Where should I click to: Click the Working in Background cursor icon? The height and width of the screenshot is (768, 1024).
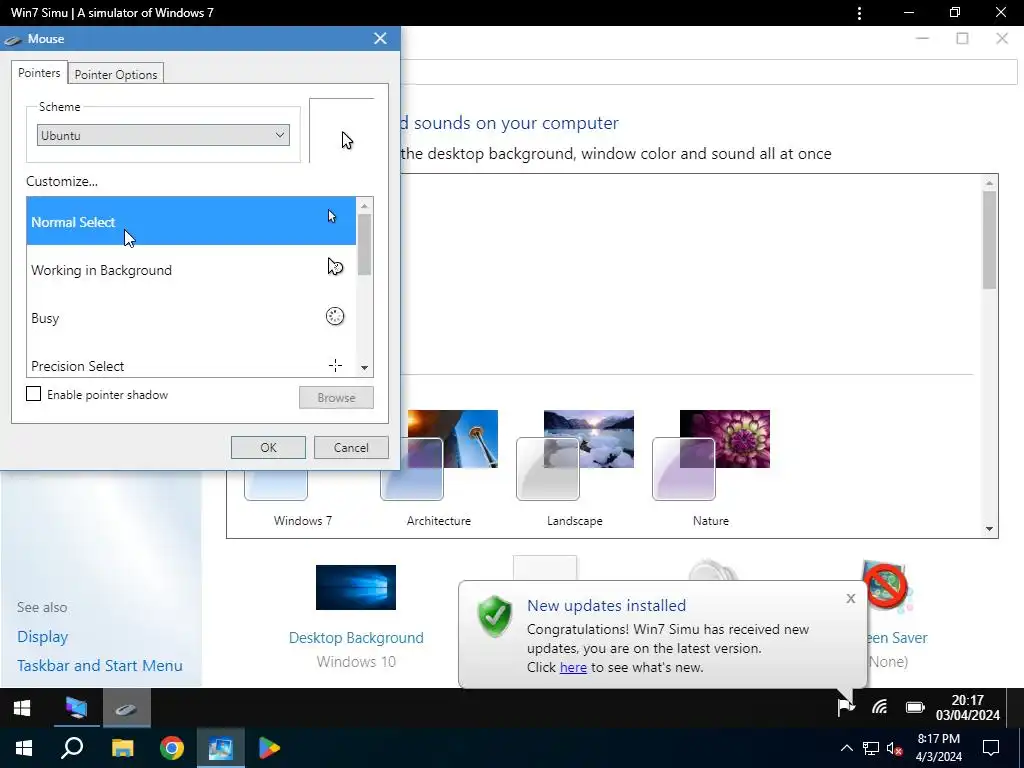(x=335, y=266)
